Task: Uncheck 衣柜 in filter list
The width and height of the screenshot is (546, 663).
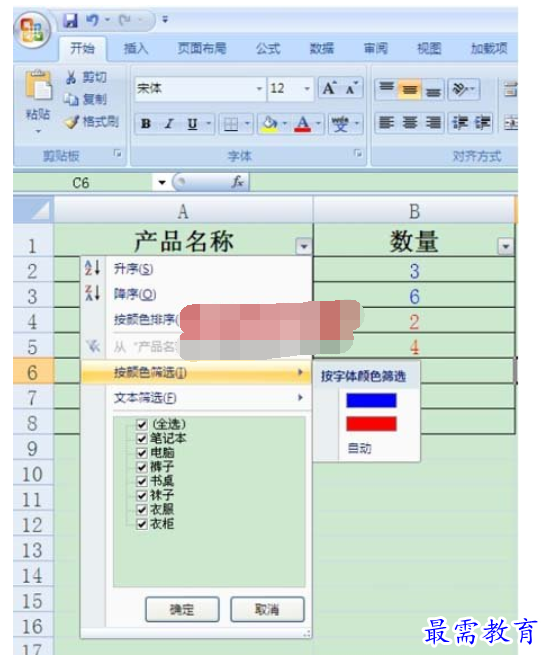Action: (142, 524)
